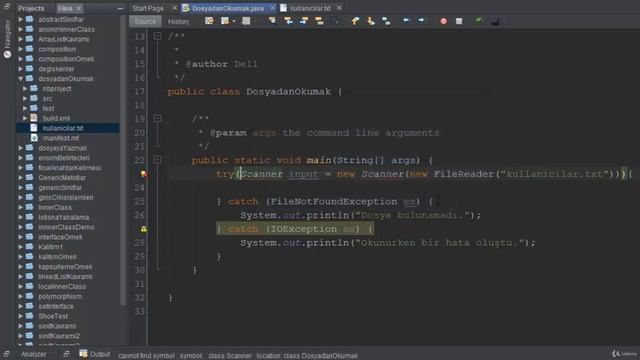This screenshot has width=640, height=360.
Task: Click the Scanner class name after try(
Action: (261, 174)
